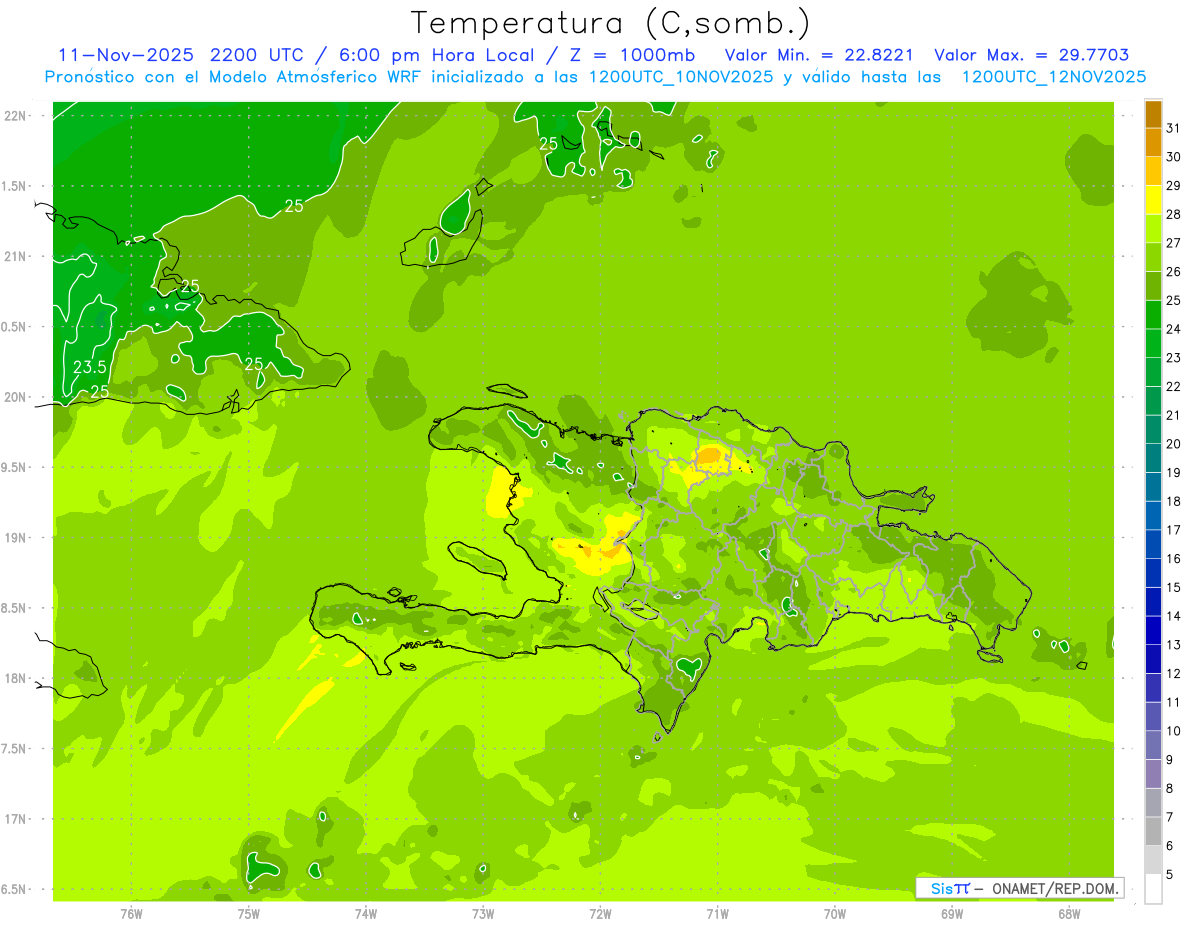Click legend value 28
The image size is (1200, 927).
point(1173,214)
